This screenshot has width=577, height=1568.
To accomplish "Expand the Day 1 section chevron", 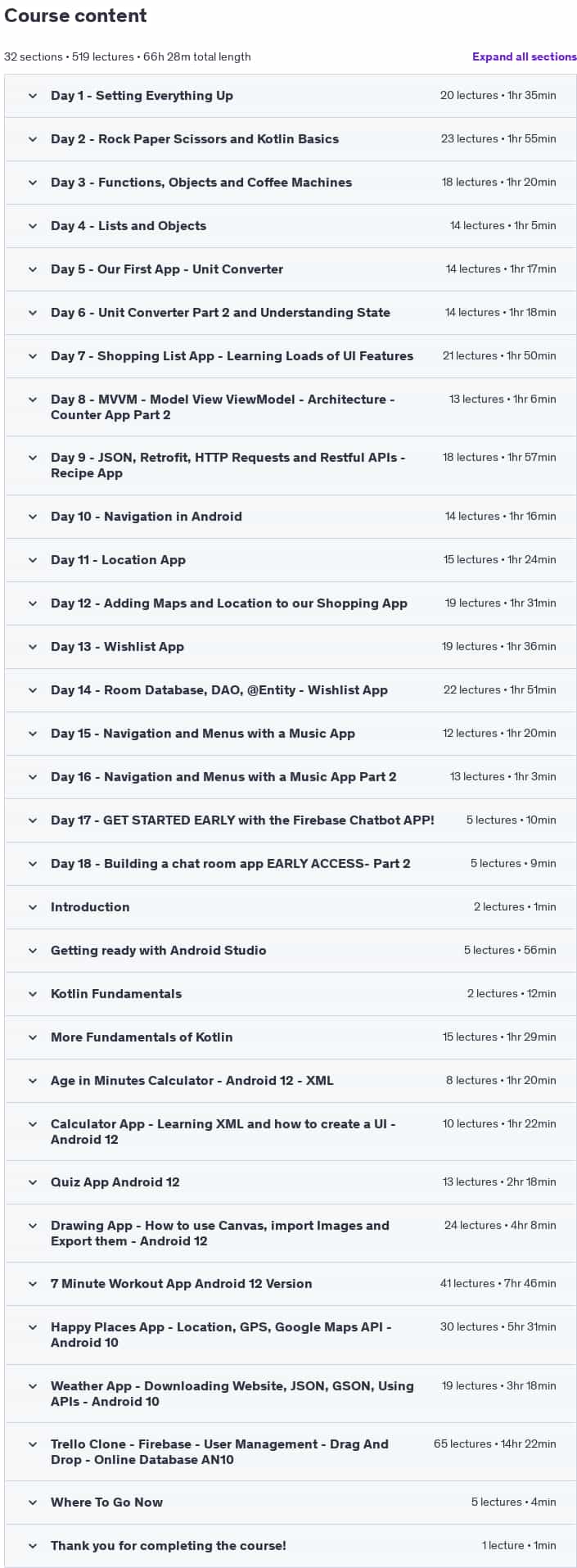I will point(33,96).
